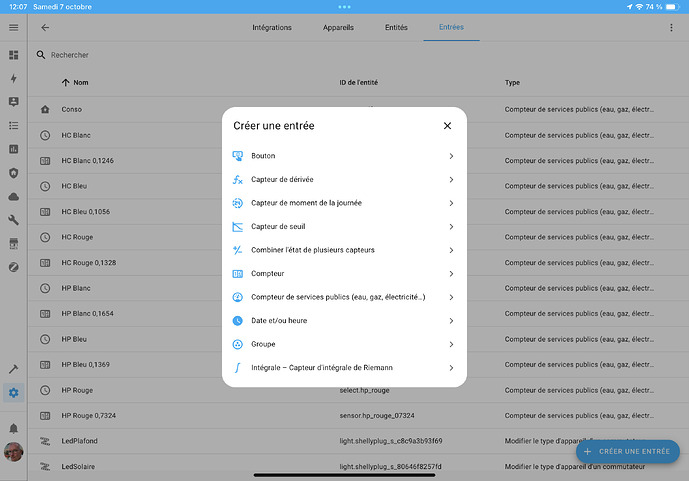Click the Capteur de seuil icon

coord(237,227)
